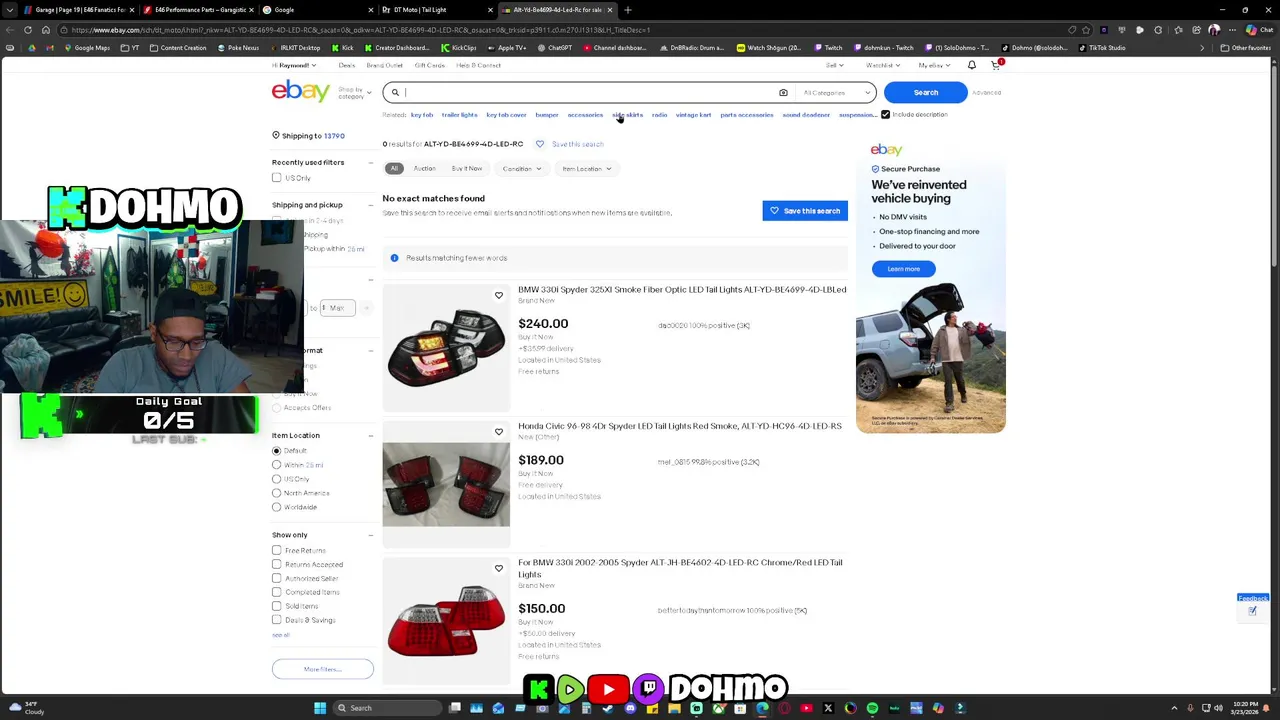Collapse Recently used filters section

pyautogui.click(x=371, y=162)
